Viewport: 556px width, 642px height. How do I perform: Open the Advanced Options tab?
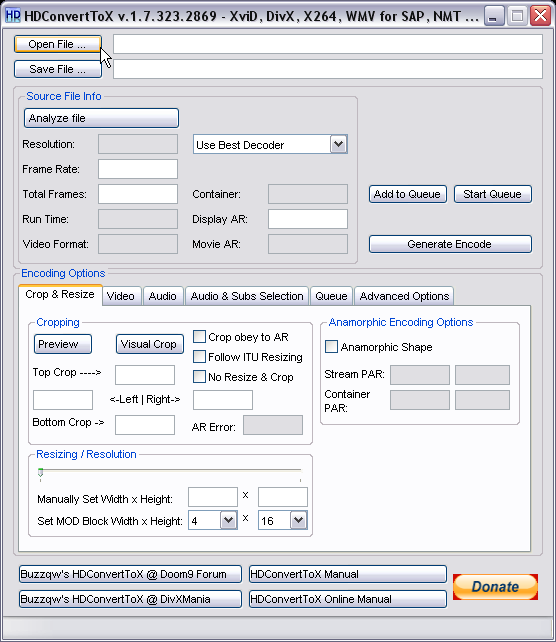point(404,296)
